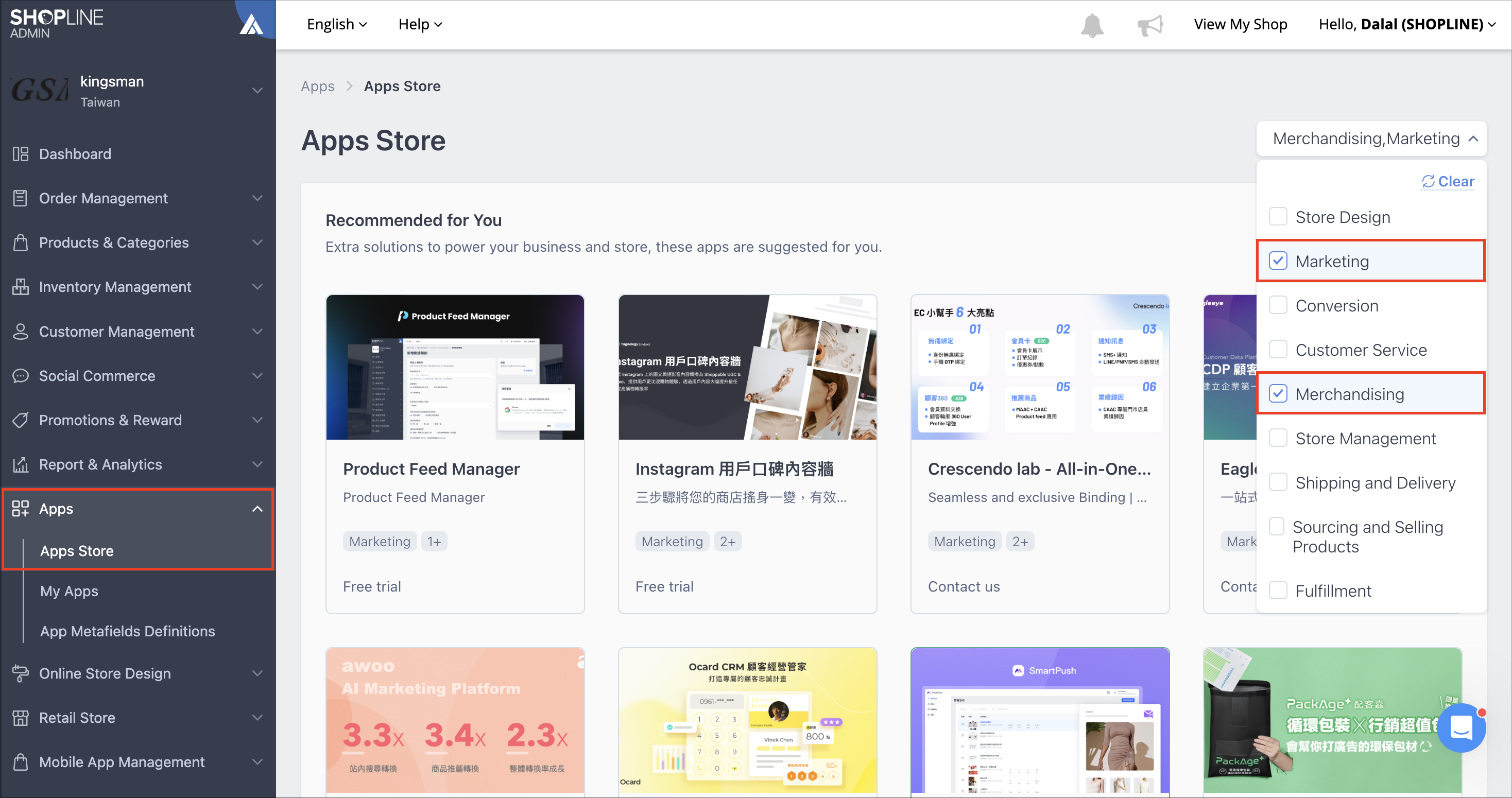Click the SmartPush app thumbnail
Viewport: 1512px width, 798px height.
[x=1039, y=721]
